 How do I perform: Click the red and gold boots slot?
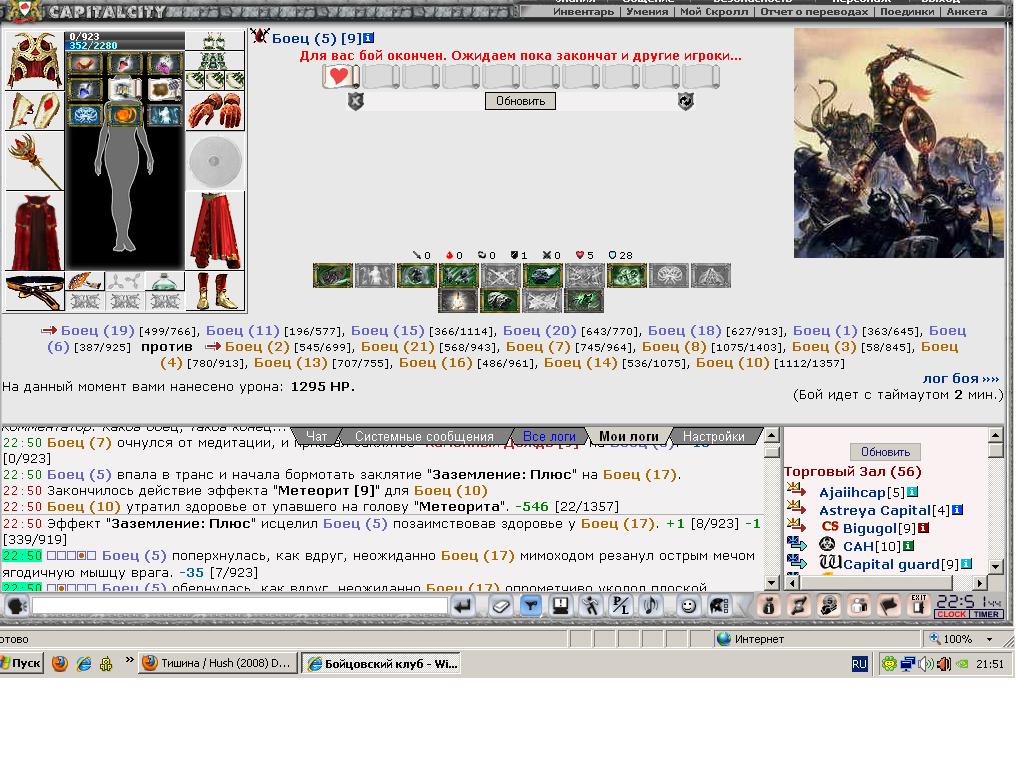click(x=215, y=291)
